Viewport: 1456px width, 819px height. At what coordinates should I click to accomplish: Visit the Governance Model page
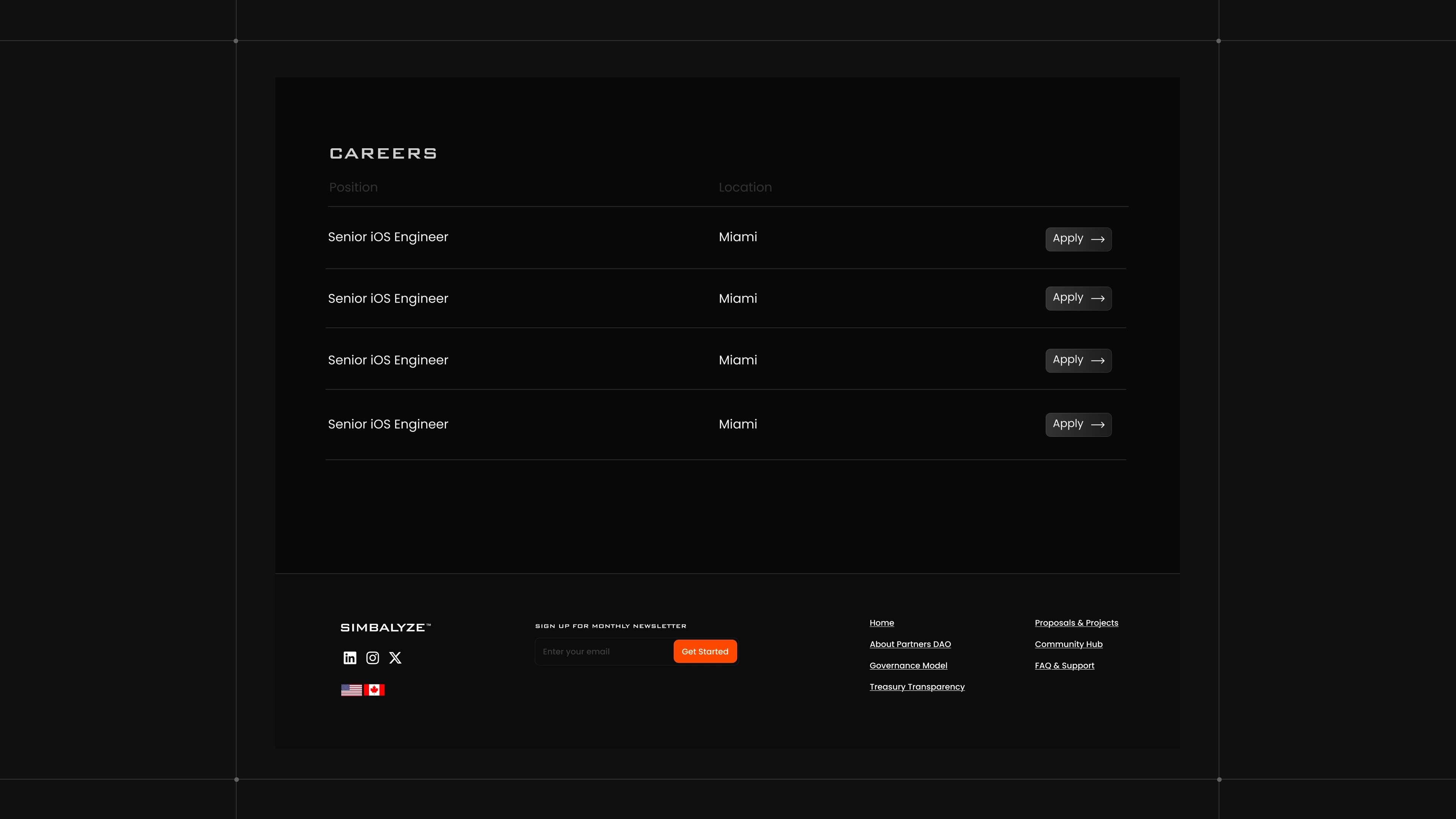pyautogui.click(x=908, y=666)
